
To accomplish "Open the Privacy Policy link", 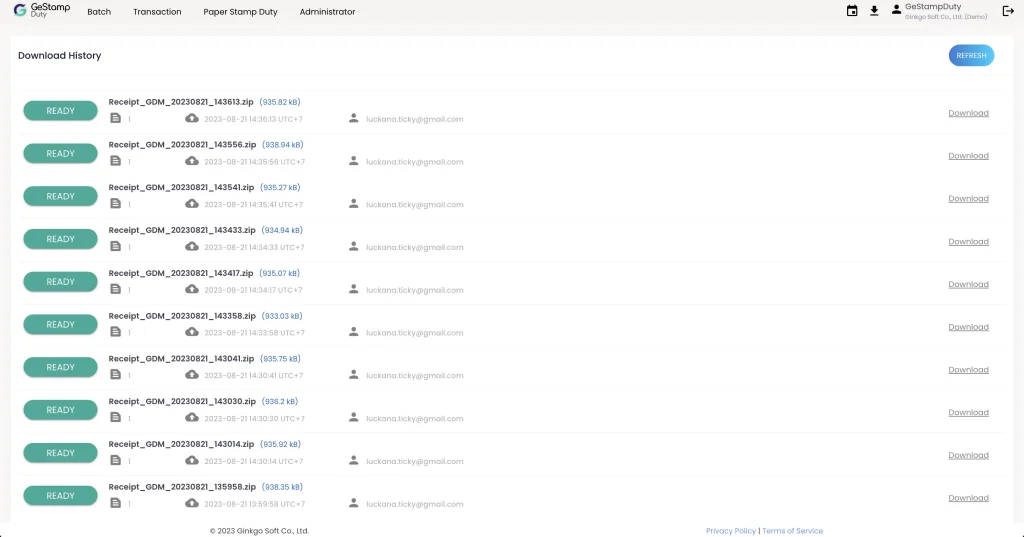I will click(731, 531).
